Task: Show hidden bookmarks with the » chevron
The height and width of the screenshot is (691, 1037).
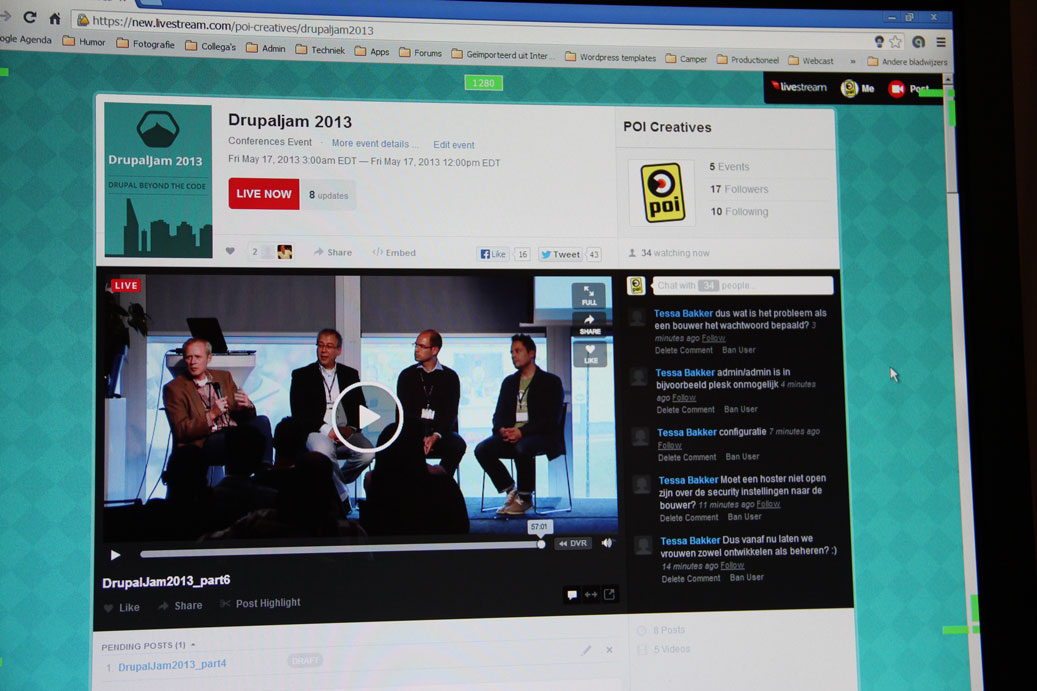Action: [852, 61]
